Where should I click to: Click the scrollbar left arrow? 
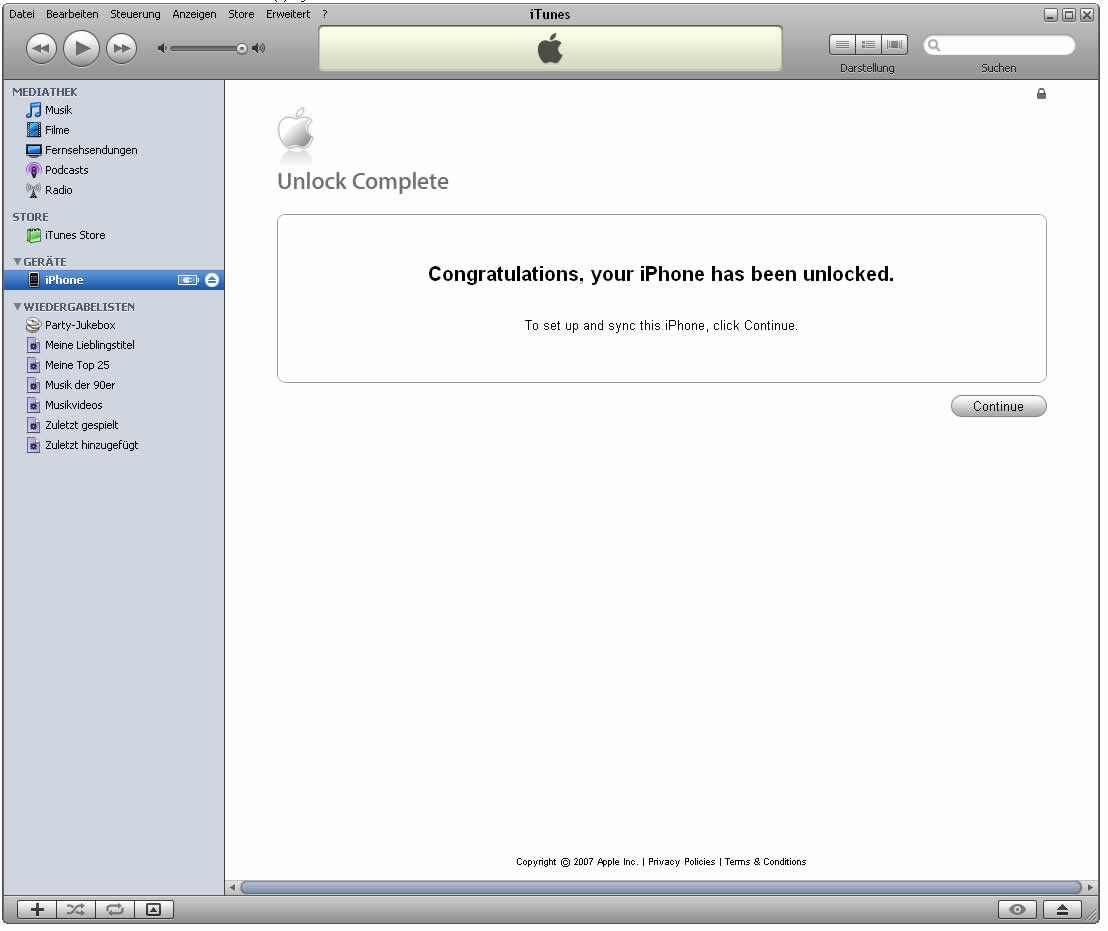pyautogui.click(x=232, y=887)
